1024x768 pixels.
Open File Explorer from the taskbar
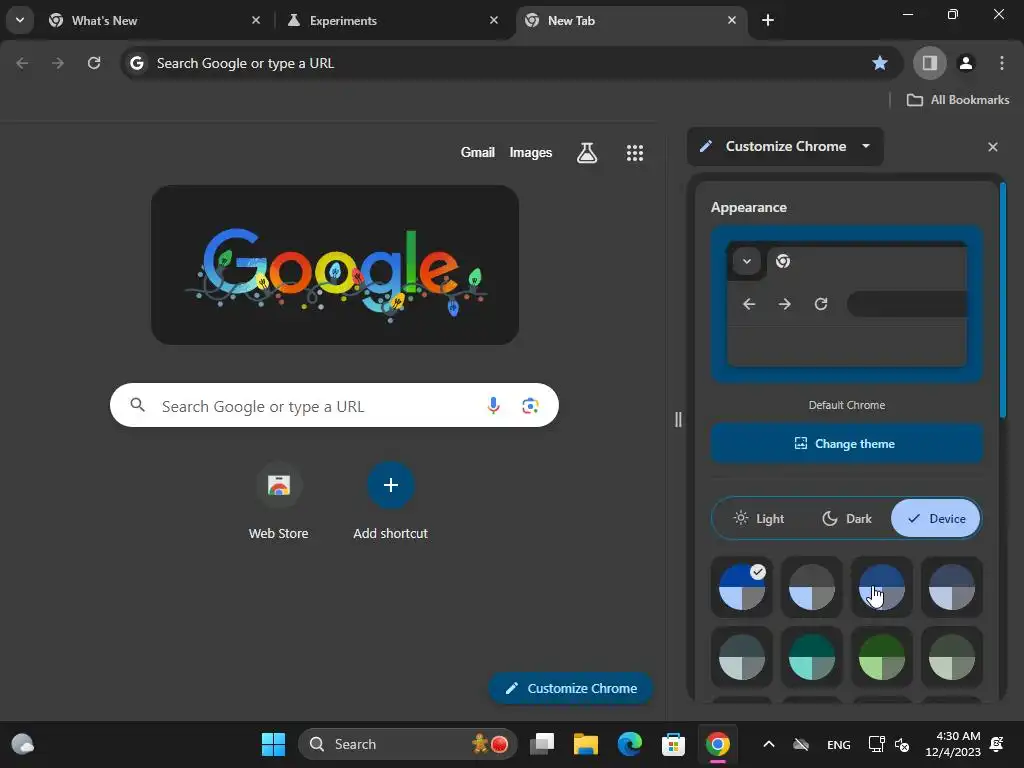(586, 744)
